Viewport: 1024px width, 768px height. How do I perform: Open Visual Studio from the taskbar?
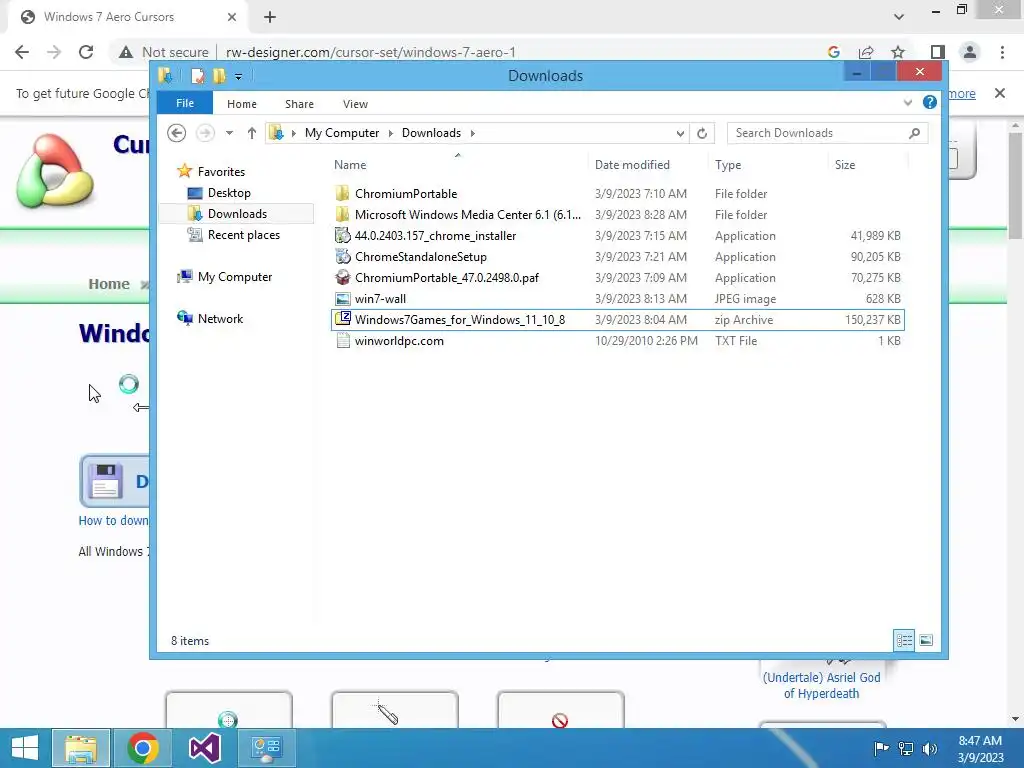204,748
